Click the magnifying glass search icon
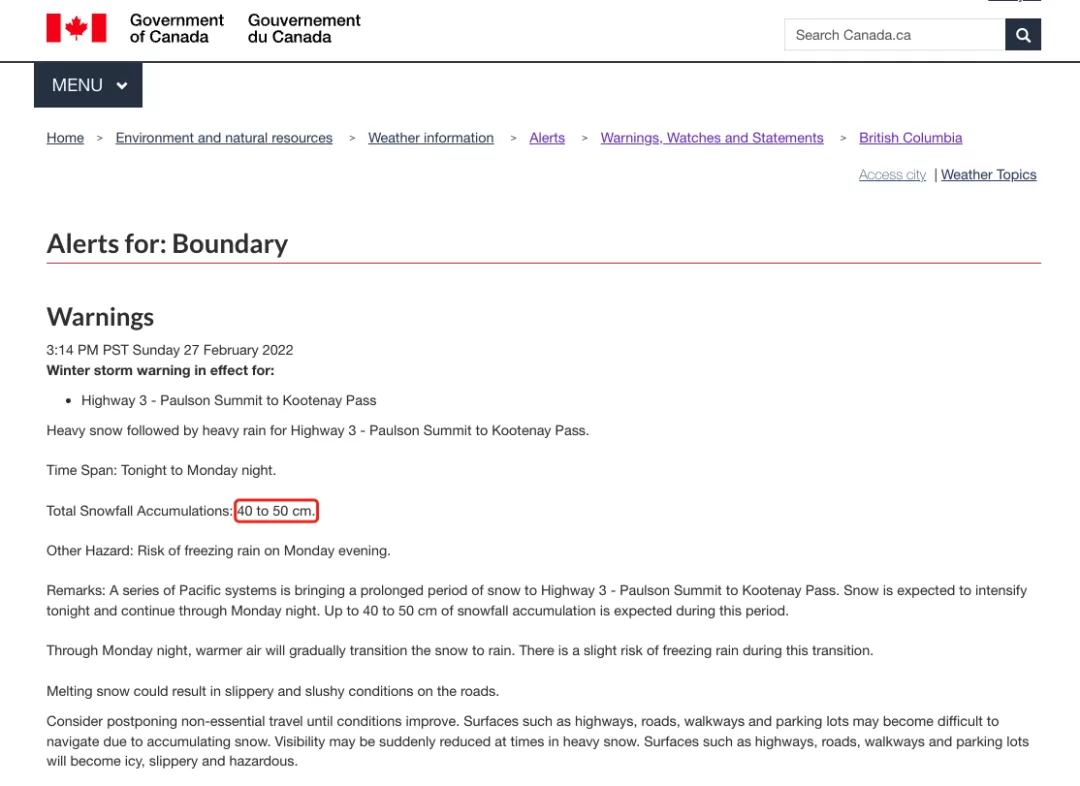This screenshot has height=786, width=1080. (x=1023, y=35)
